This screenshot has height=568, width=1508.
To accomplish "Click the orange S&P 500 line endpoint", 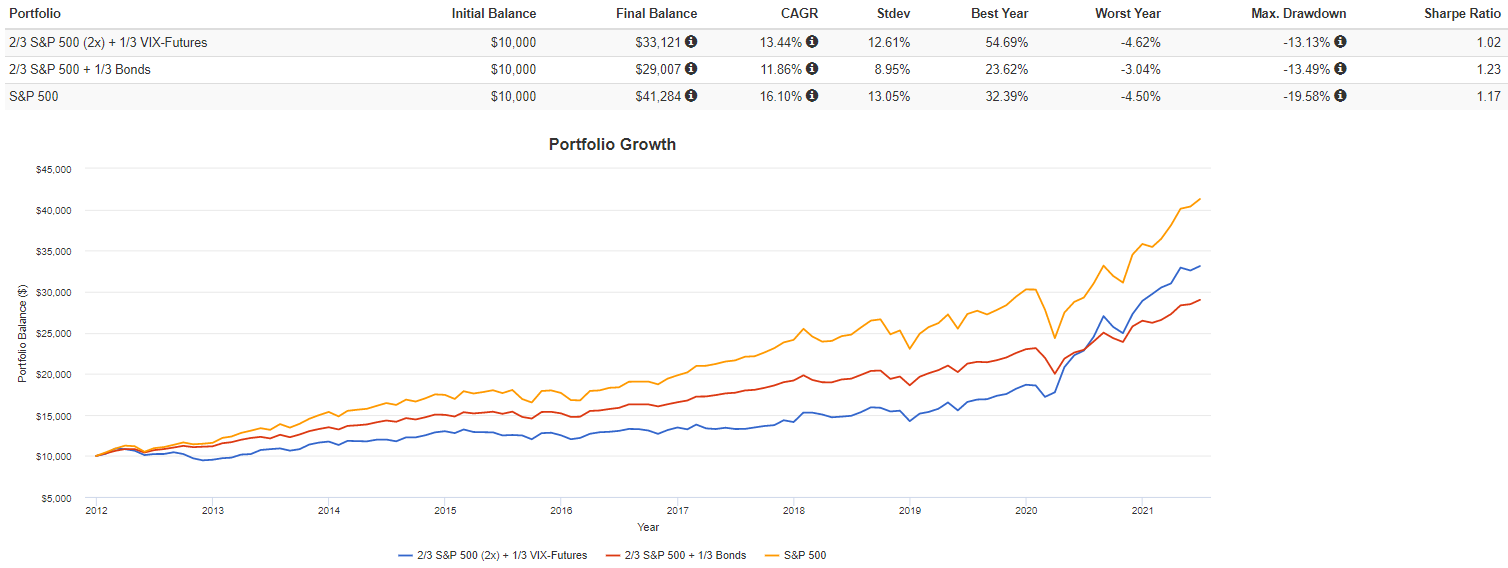I will 1200,199.
